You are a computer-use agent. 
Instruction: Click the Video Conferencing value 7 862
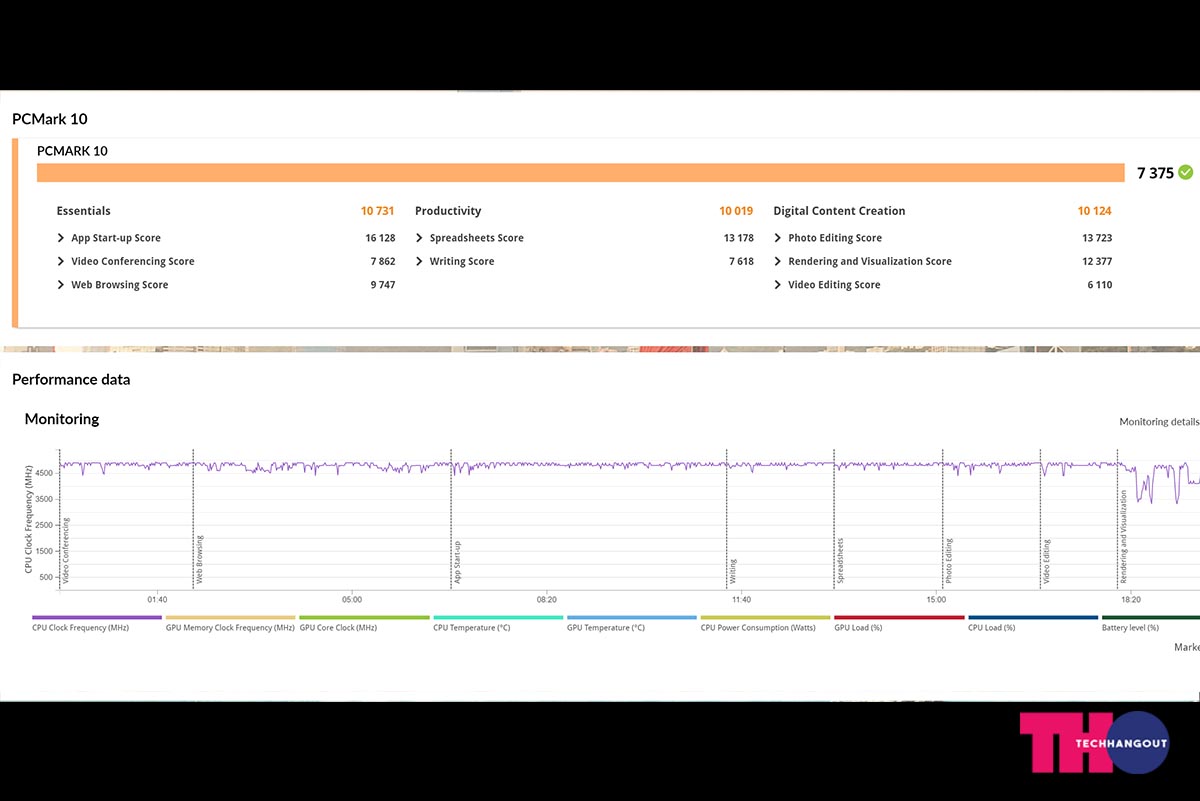pyautogui.click(x=383, y=261)
